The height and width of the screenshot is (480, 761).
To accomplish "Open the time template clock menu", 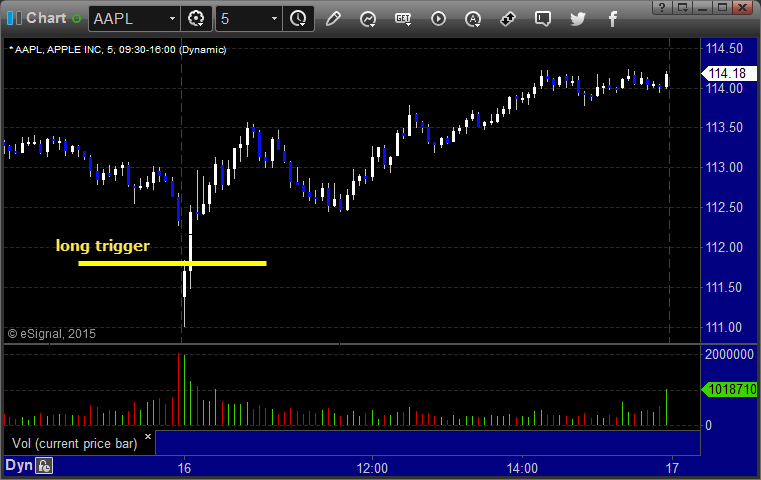I will (x=298, y=19).
